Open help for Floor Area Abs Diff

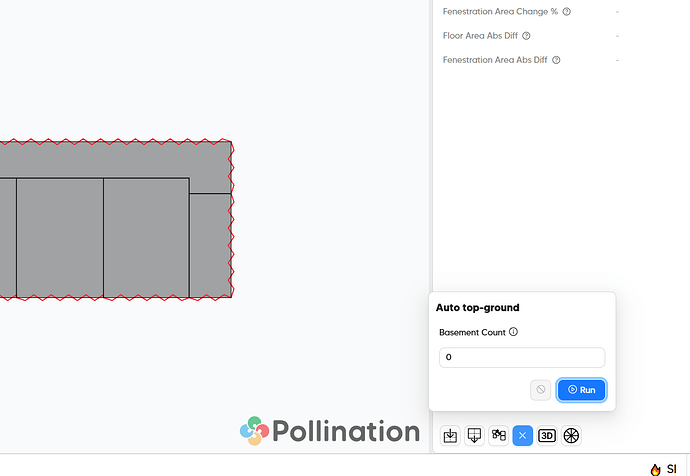tap(526, 36)
